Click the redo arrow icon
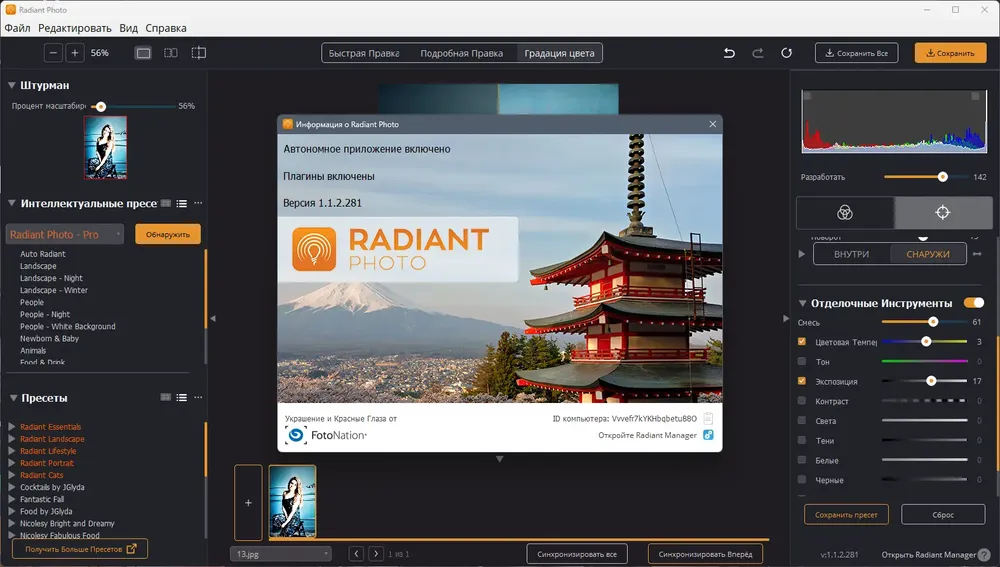Screen dimensions: 1000x567 click(758, 53)
